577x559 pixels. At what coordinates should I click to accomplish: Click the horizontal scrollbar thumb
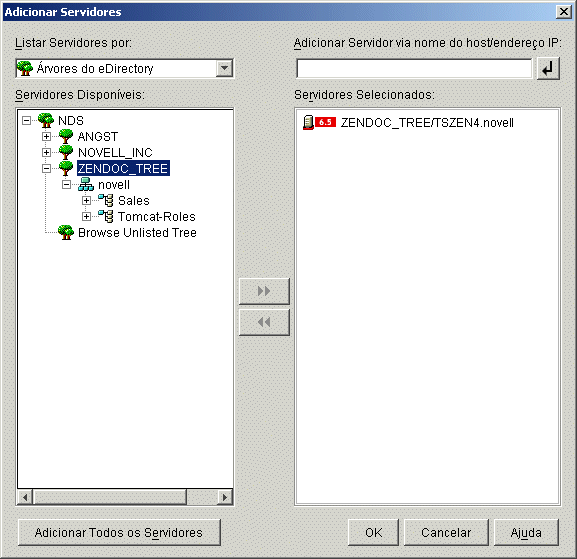pos(110,498)
